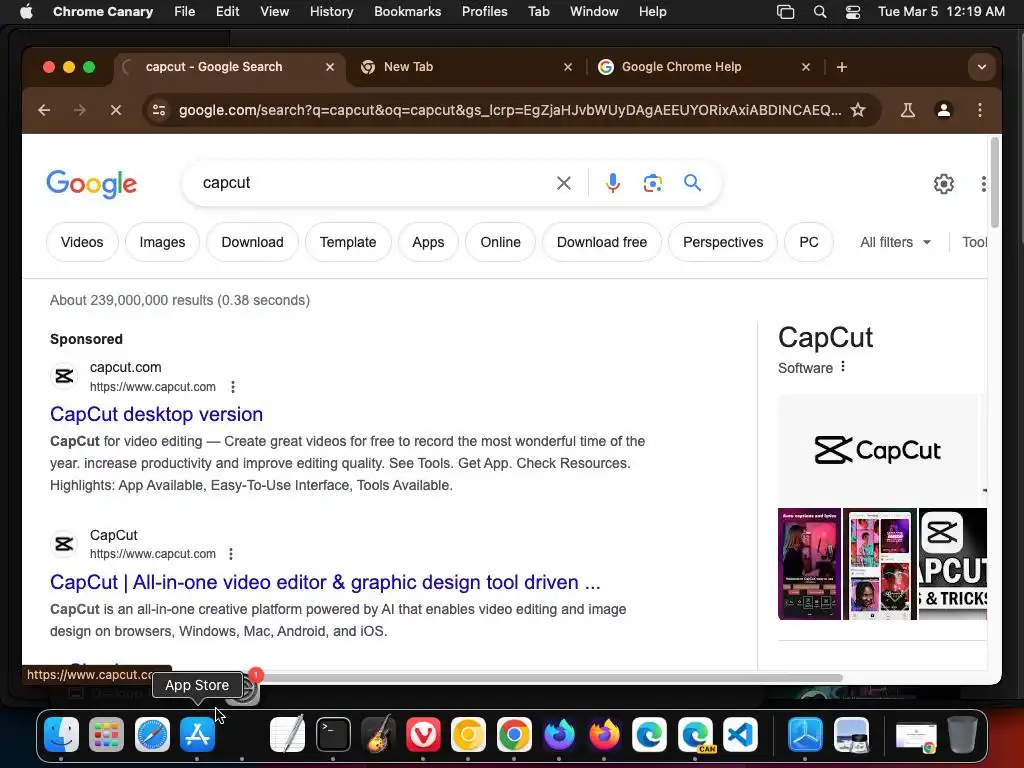Open Google quick settings gear
Image resolution: width=1024 pixels, height=768 pixels.
pos(944,184)
